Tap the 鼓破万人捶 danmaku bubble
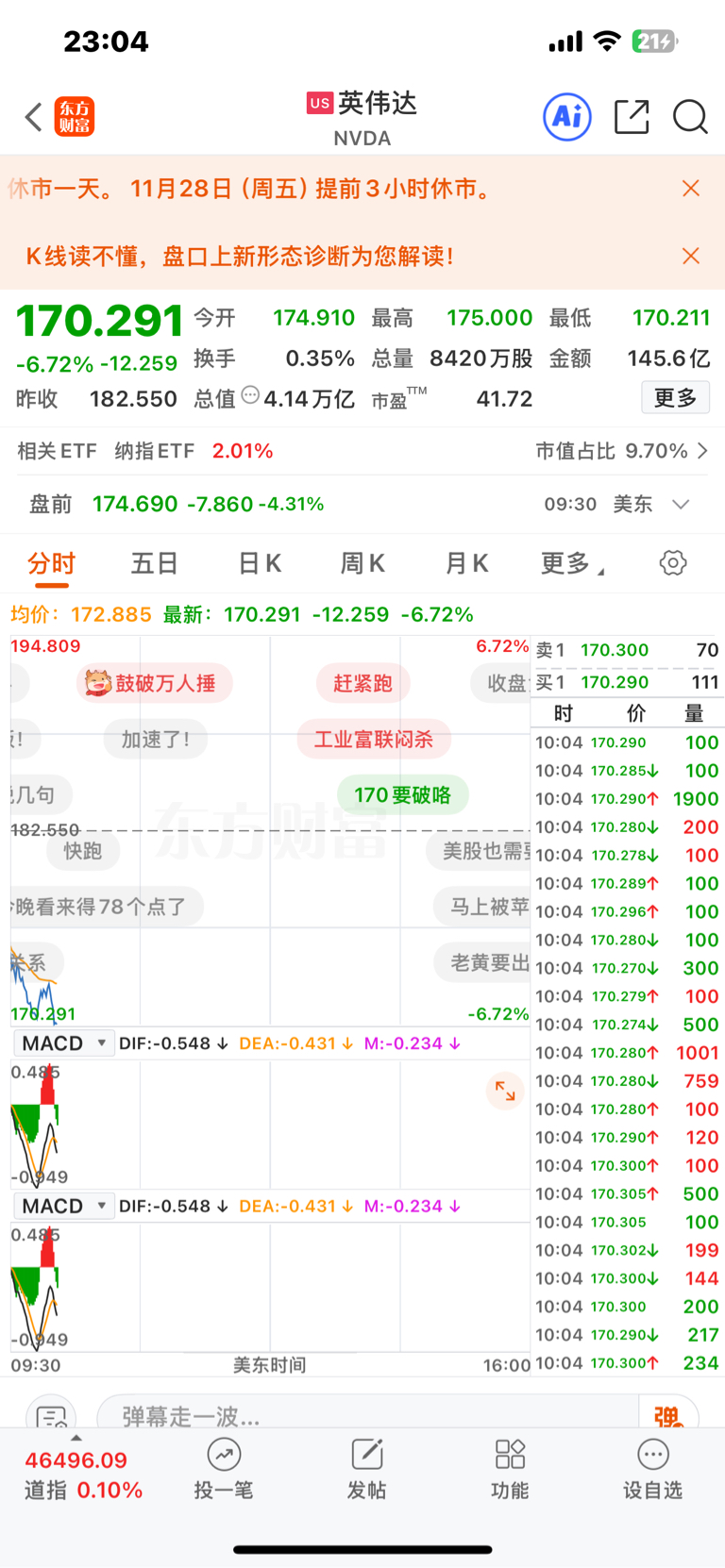 click(155, 683)
